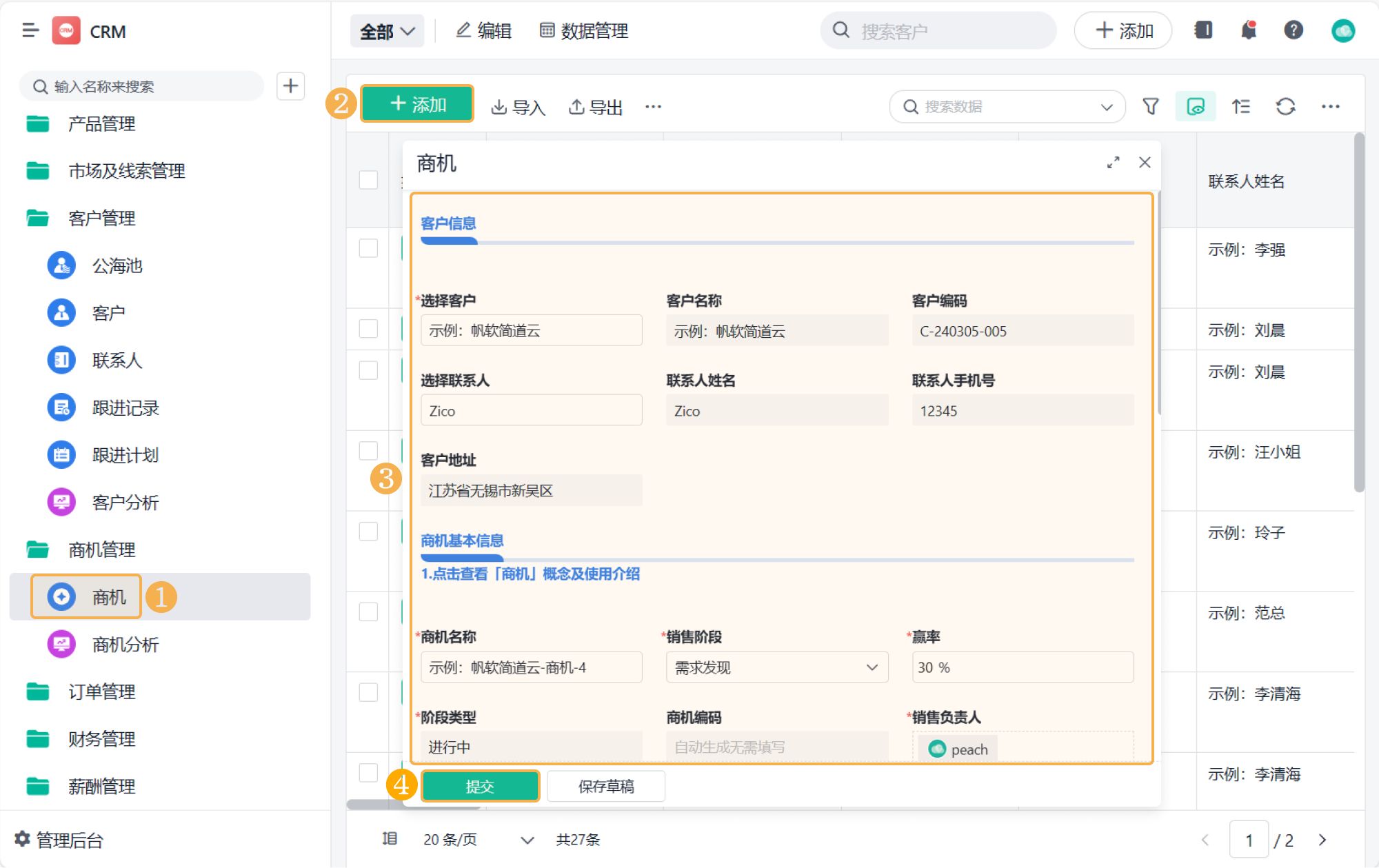Tick checkbox for the 汪小姐 row
Image resolution: width=1379 pixels, height=868 pixels.
(x=368, y=451)
